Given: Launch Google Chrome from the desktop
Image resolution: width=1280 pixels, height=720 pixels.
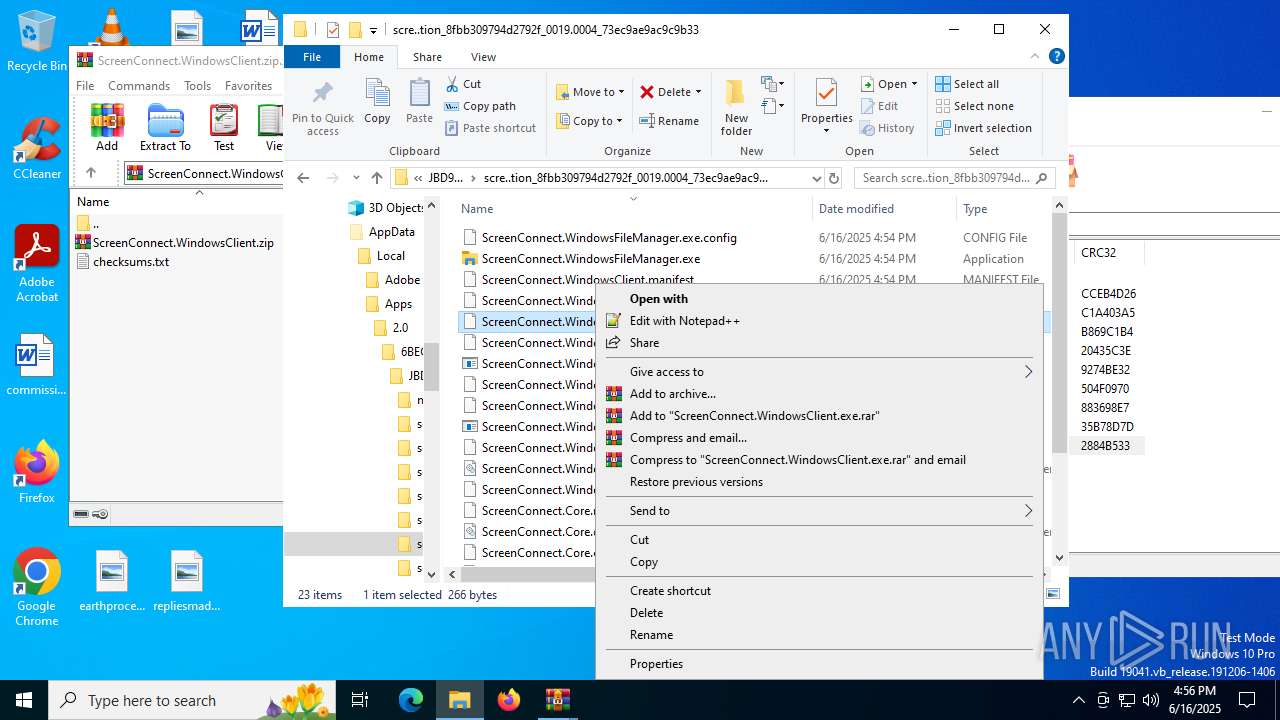Looking at the screenshot, I should pyautogui.click(x=37, y=588).
